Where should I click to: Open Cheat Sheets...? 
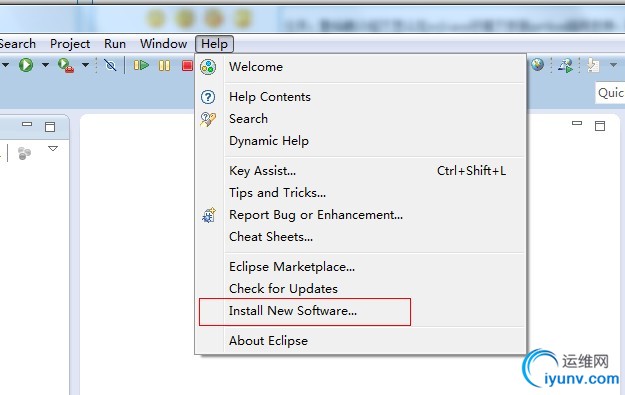coord(361,237)
